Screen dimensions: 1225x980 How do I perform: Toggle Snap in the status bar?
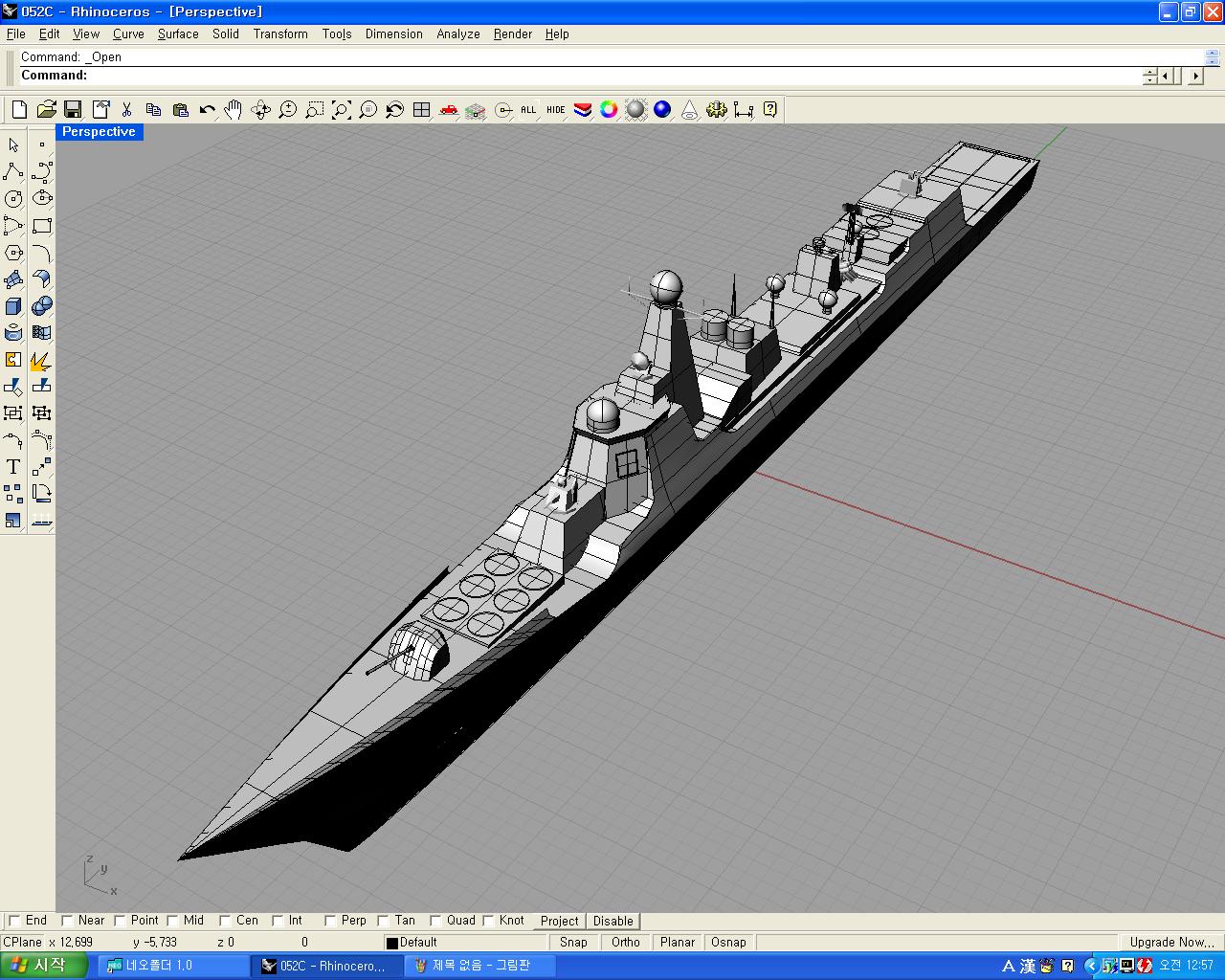click(x=573, y=943)
